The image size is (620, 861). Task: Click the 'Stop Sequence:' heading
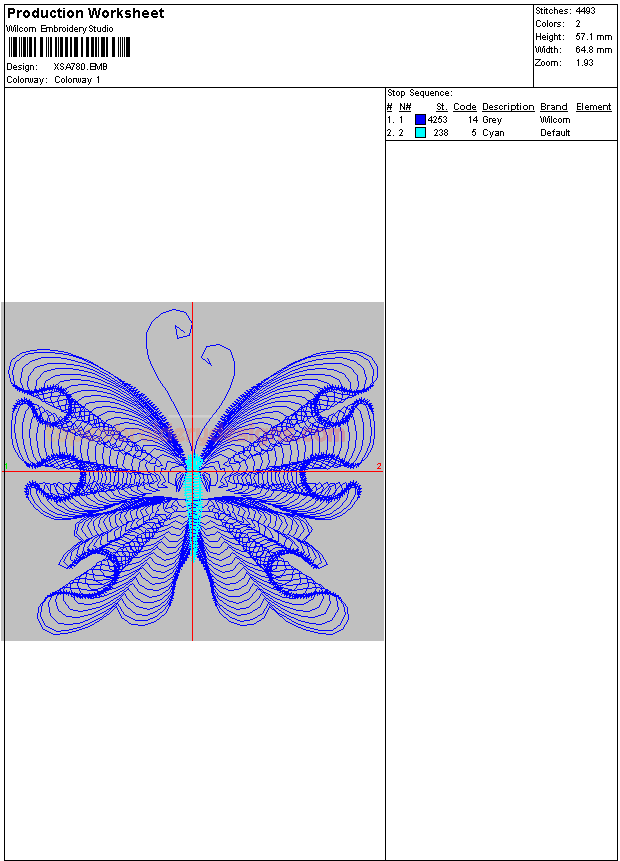tap(420, 93)
